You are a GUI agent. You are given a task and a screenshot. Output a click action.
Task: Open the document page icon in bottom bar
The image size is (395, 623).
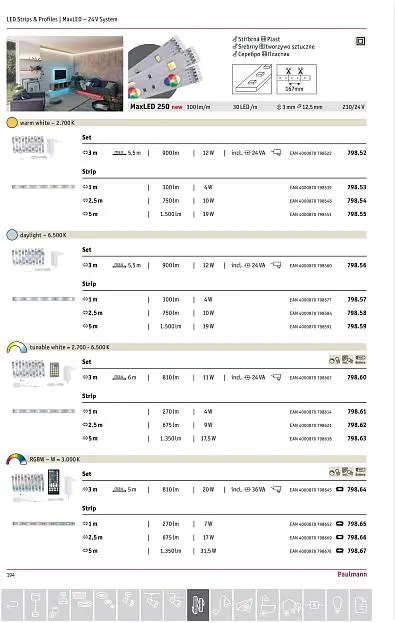[x=360, y=605]
